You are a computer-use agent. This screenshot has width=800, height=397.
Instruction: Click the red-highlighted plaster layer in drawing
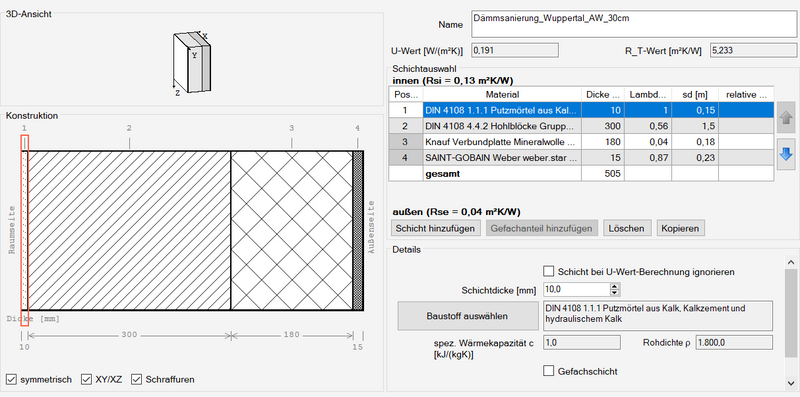click(x=24, y=230)
